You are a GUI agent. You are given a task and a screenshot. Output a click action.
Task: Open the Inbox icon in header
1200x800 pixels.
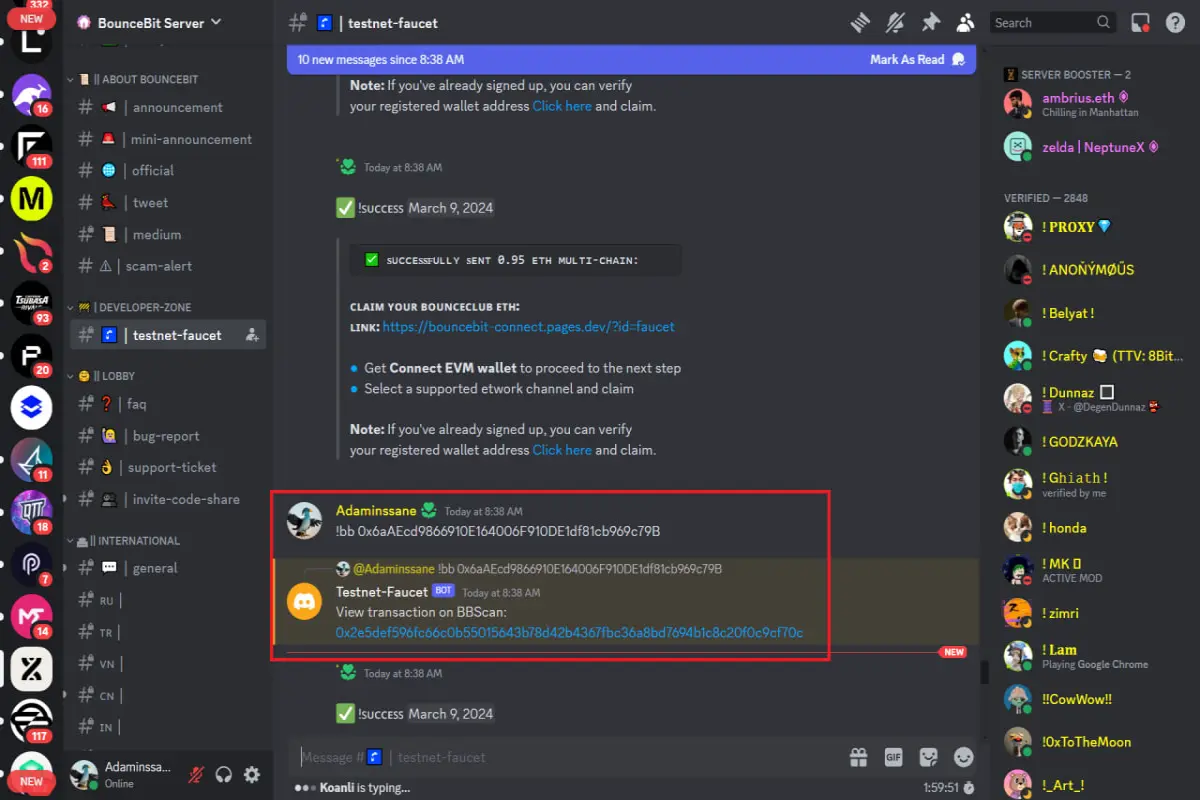click(1140, 22)
